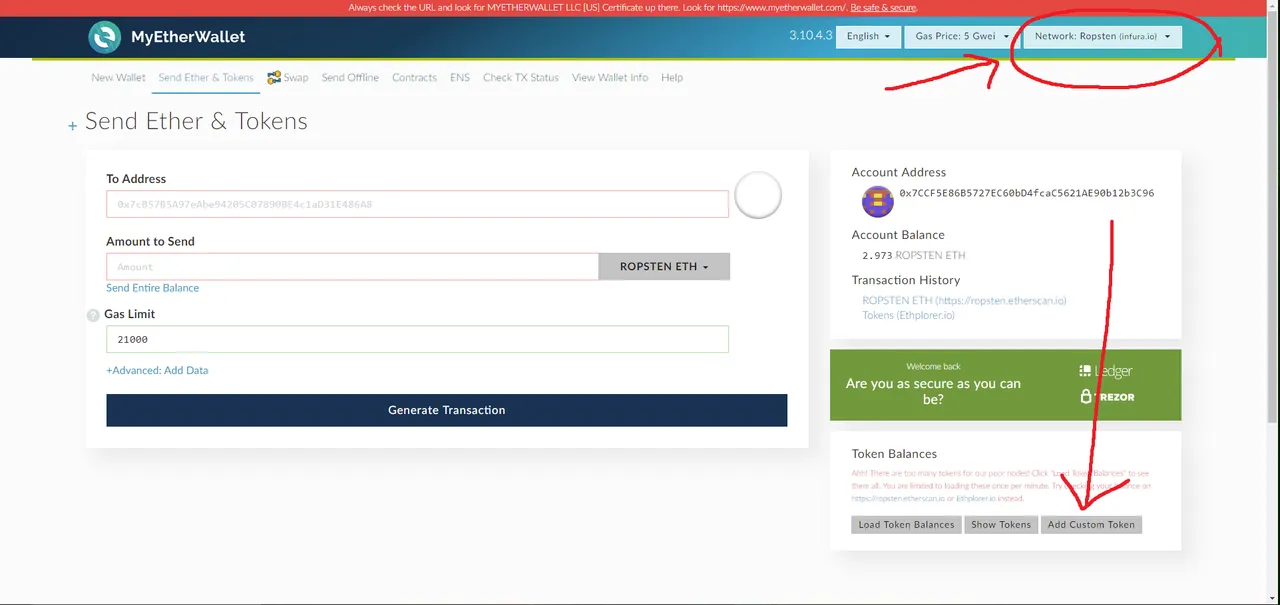Open the Network: Ropsten dropdown
The height and width of the screenshot is (605, 1280).
pyautogui.click(x=1102, y=36)
